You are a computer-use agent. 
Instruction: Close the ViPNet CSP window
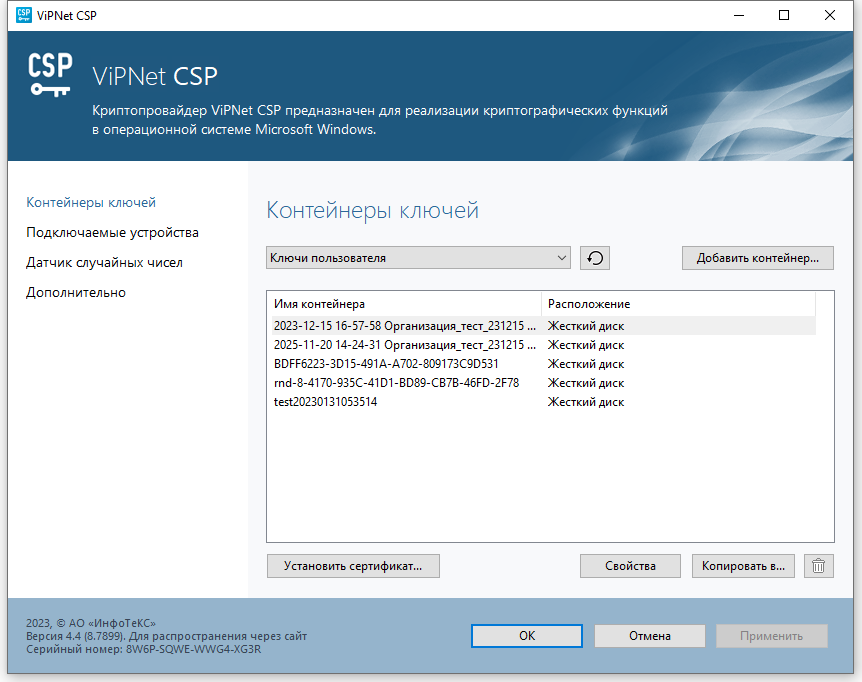pyautogui.click(x=830, y=15)
